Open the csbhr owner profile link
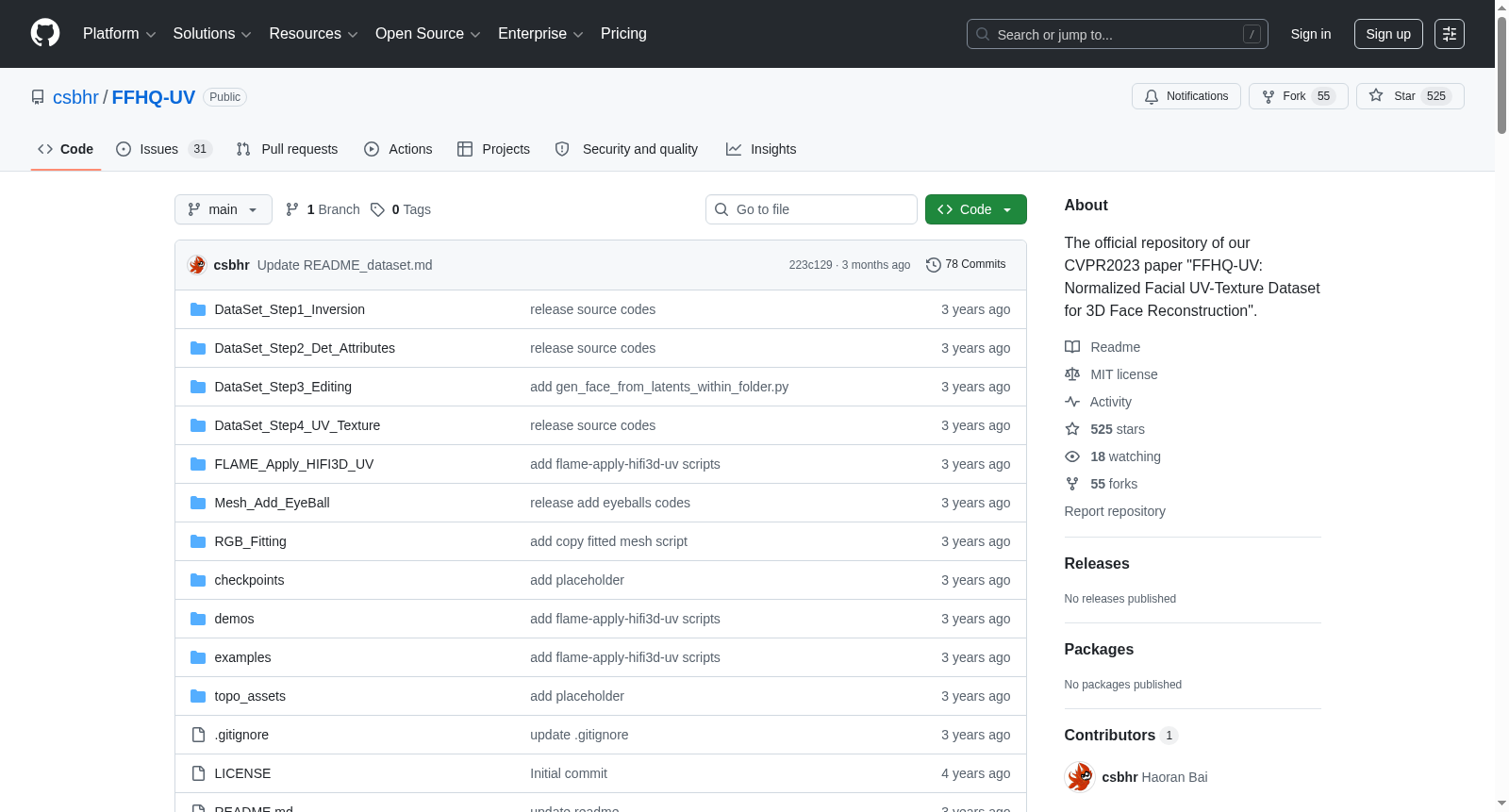The width and height of the screenshot is (1509, 812). click(75, 97)
